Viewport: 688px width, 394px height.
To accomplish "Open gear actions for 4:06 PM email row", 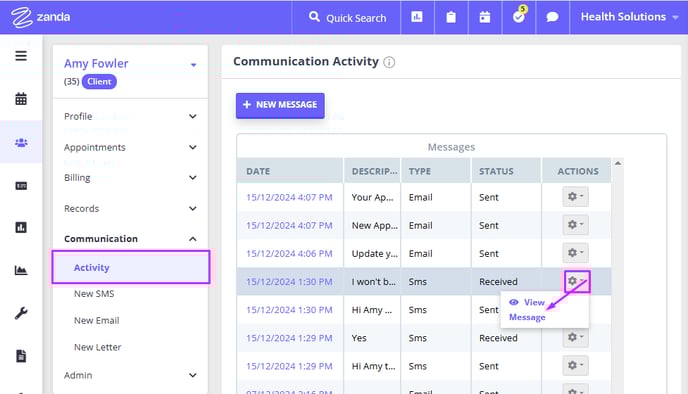I will [576, 253].
